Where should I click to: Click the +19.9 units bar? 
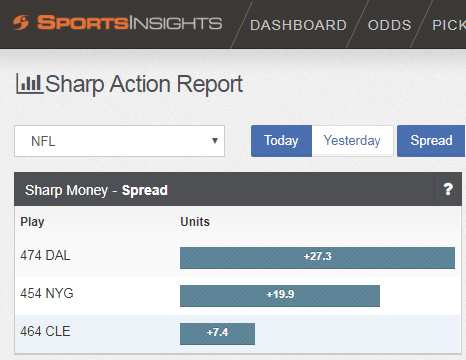click(280, 296)
